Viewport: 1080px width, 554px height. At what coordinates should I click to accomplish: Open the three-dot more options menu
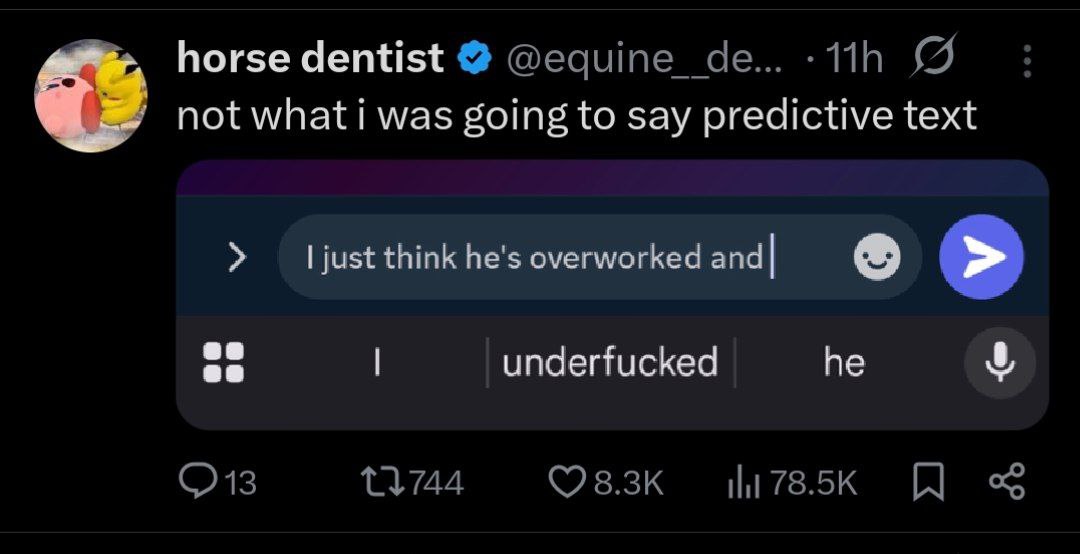[x=1026, y=62]
